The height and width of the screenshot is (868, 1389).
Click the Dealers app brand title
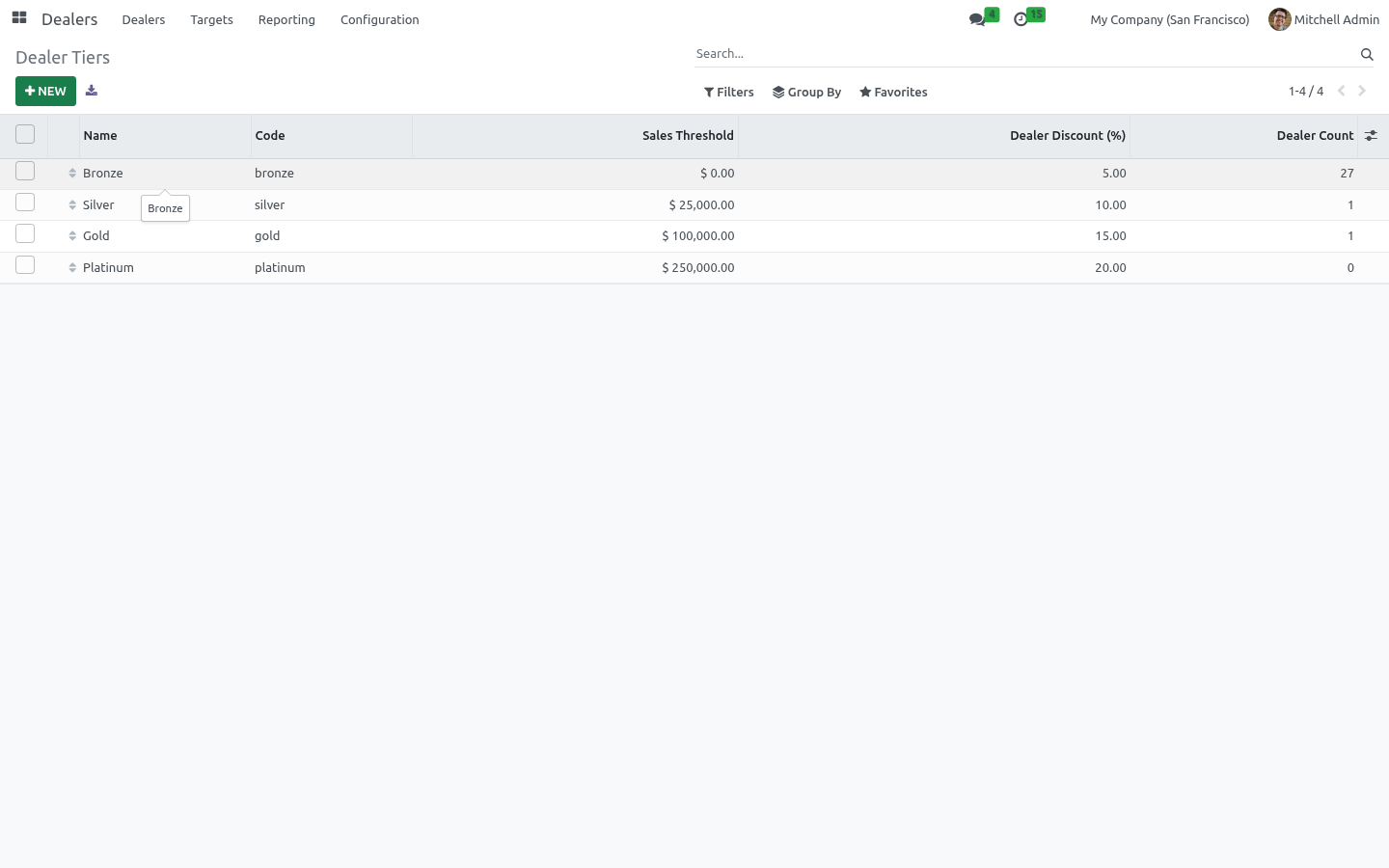[69, 19]
